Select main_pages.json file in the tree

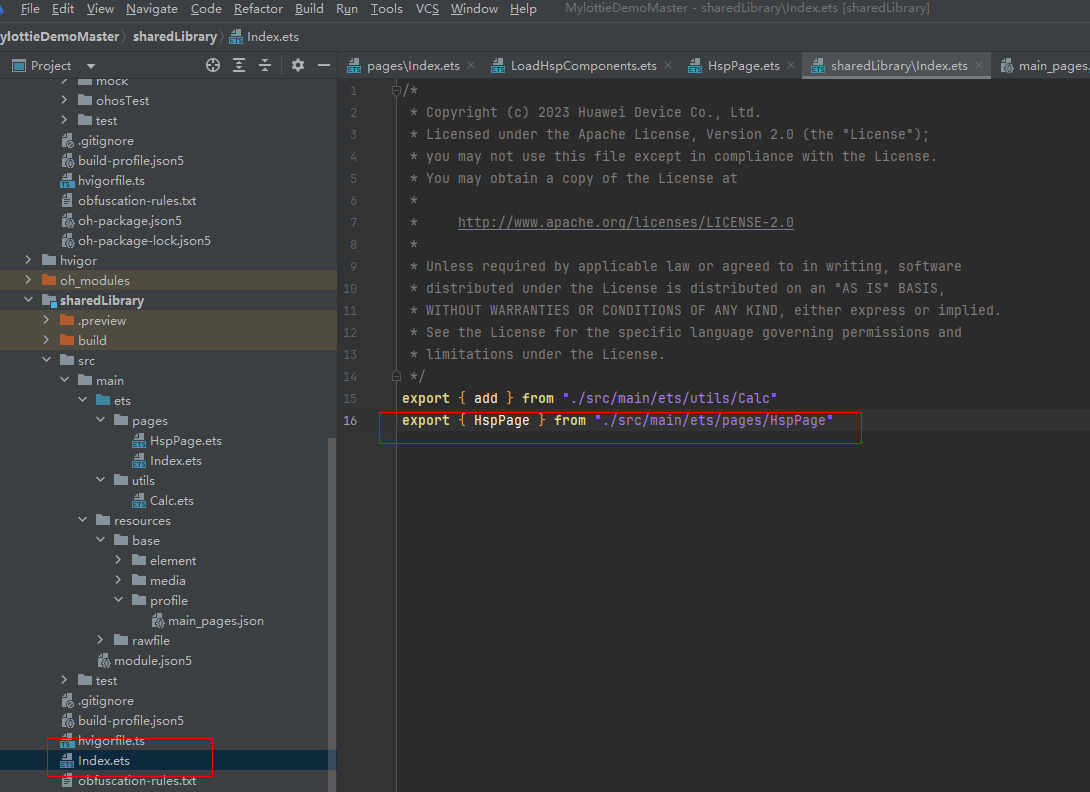coord(215,621)
